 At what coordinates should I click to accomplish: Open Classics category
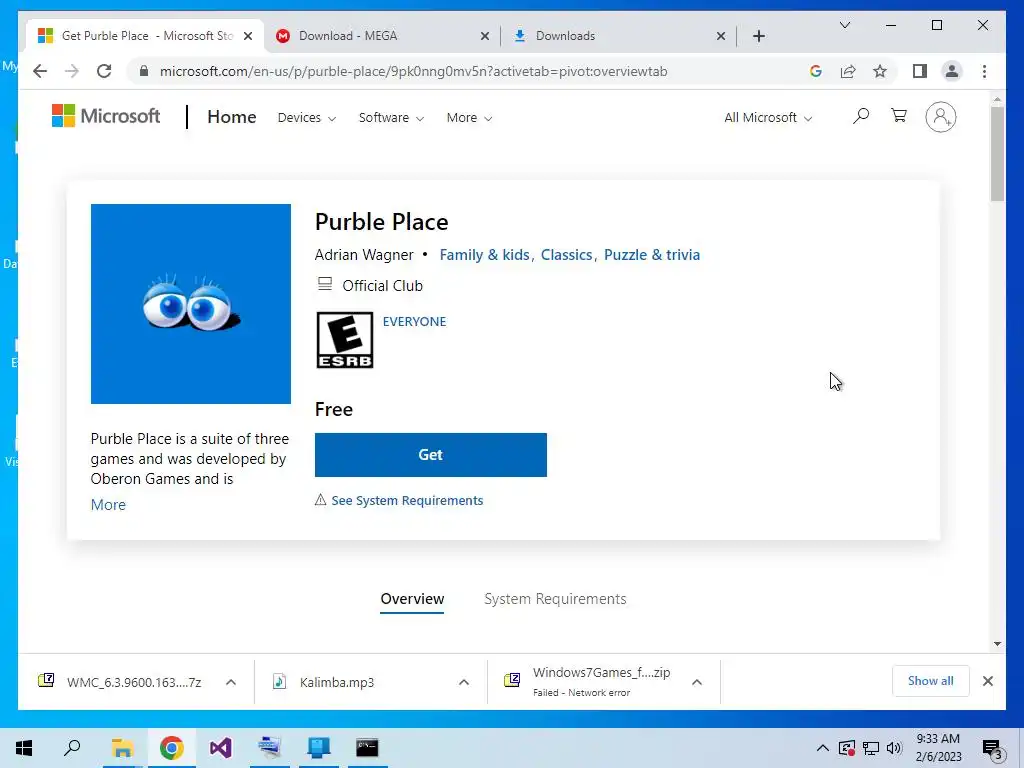pyautogui.click(x=566, y=255)
